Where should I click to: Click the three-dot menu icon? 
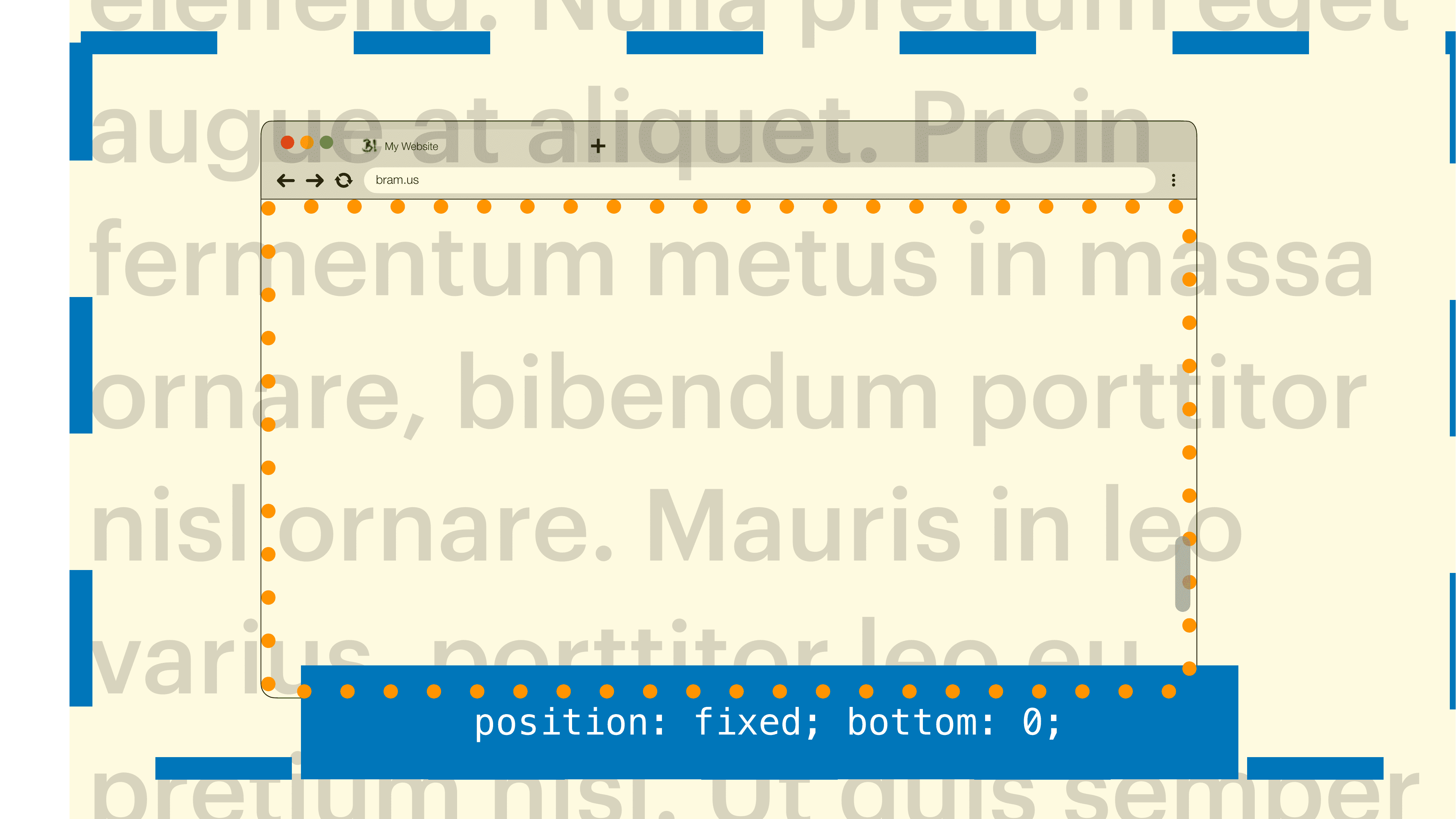click(1172, 180)
